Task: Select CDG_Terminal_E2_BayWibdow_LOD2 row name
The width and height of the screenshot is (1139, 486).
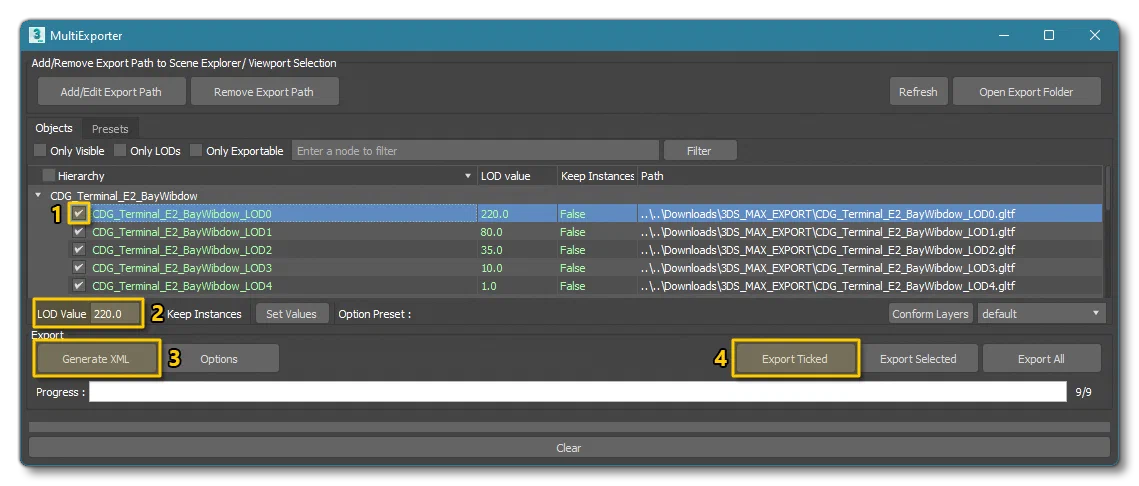Action: coord(182,250)
